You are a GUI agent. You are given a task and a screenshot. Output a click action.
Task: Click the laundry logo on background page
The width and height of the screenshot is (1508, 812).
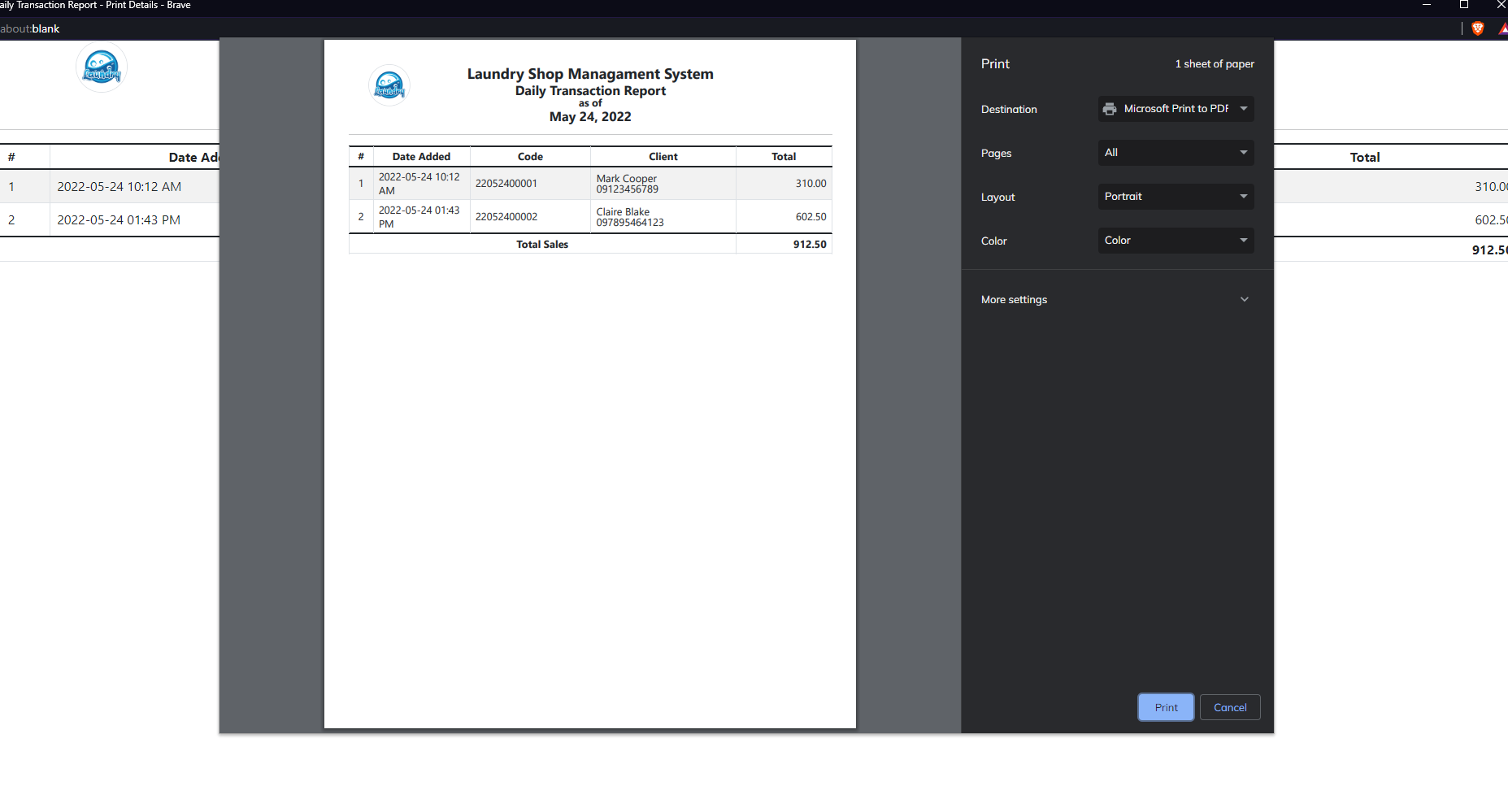102,67
